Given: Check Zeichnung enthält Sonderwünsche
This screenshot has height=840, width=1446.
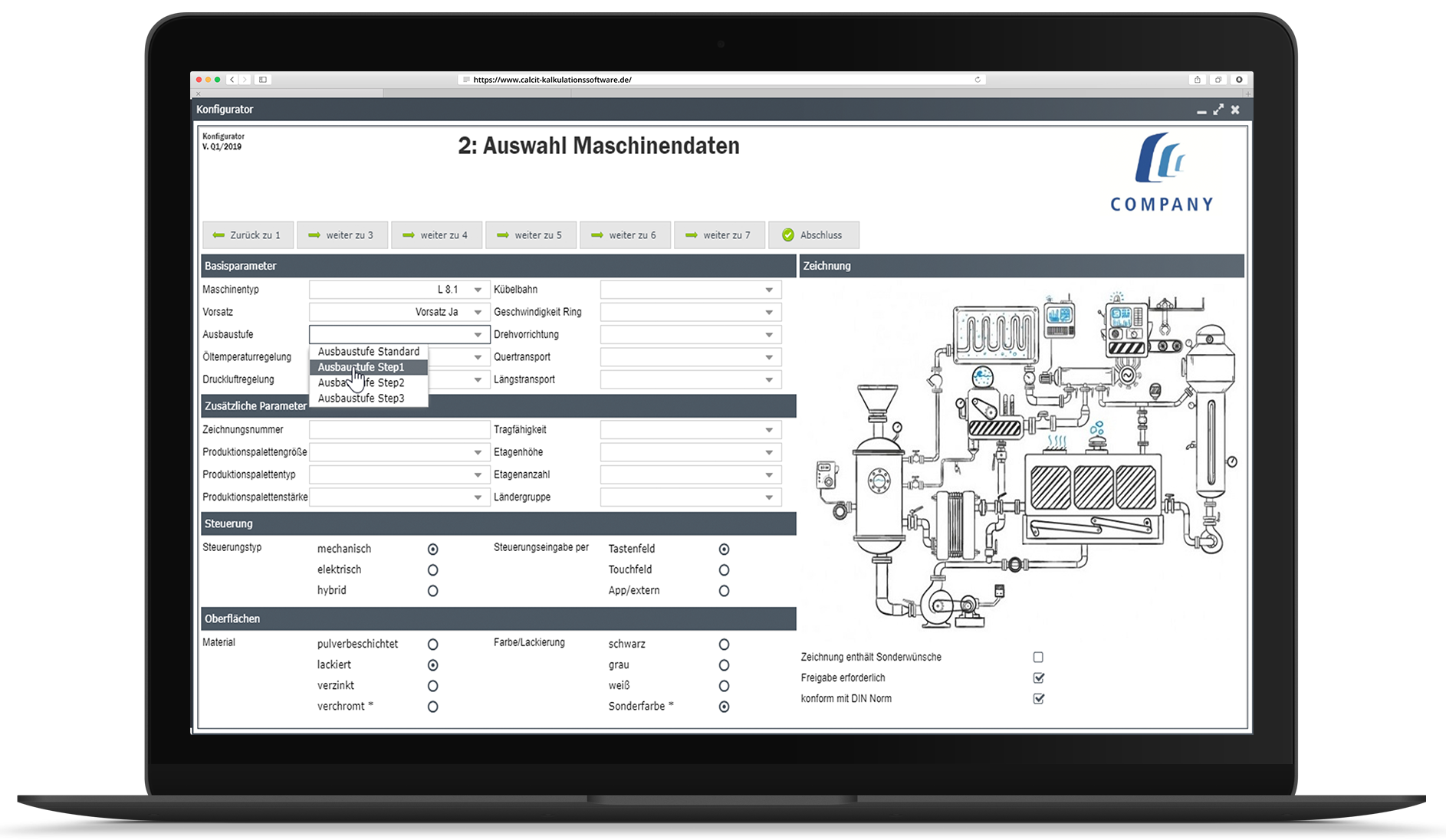Looking at the screenshot, I should click(x=1038, y=658).
